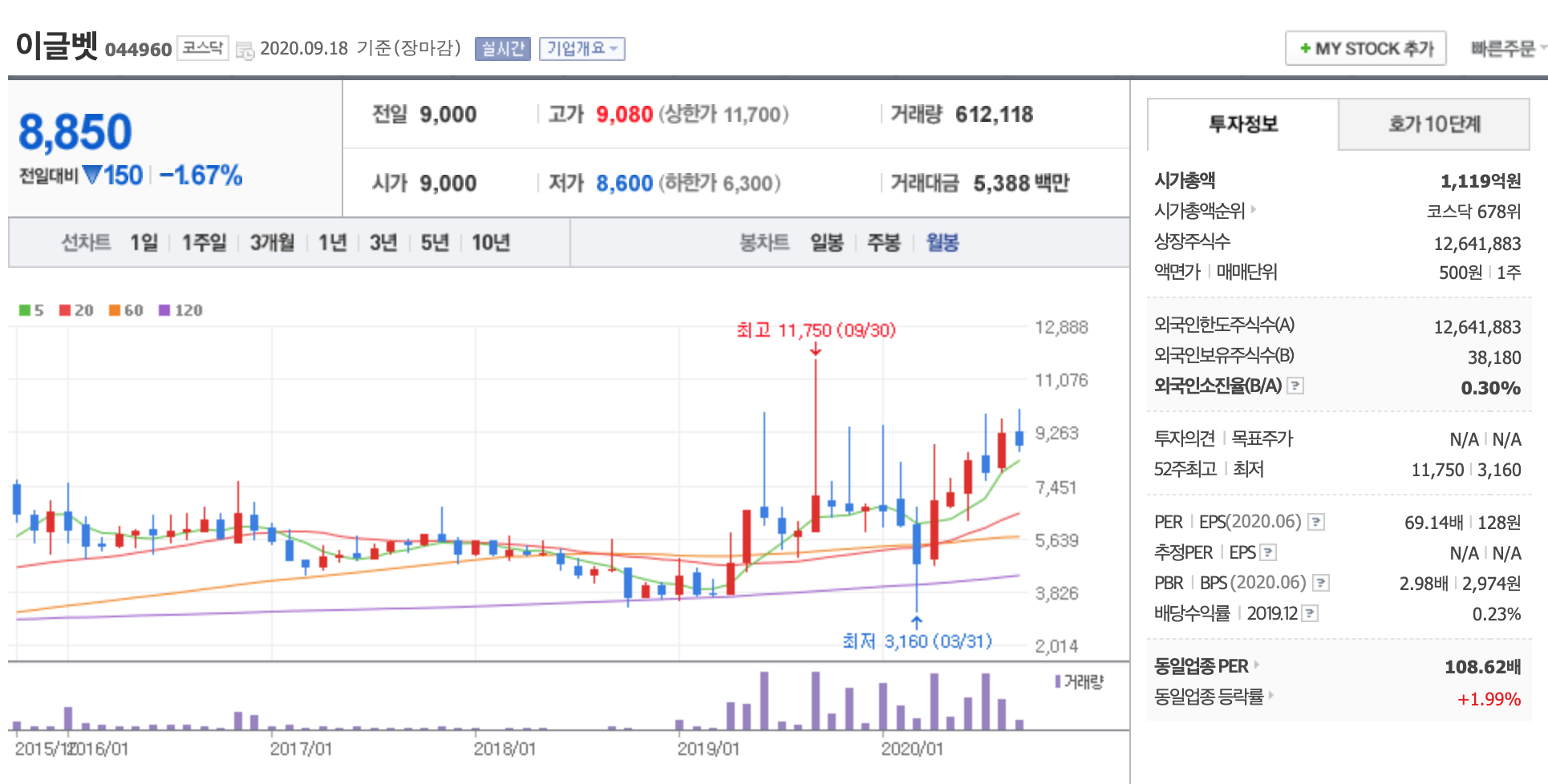Screen dimensions: 1548x784
Task: Click the 2020/01 date label on the chart axis
Action: click(912, 748)
